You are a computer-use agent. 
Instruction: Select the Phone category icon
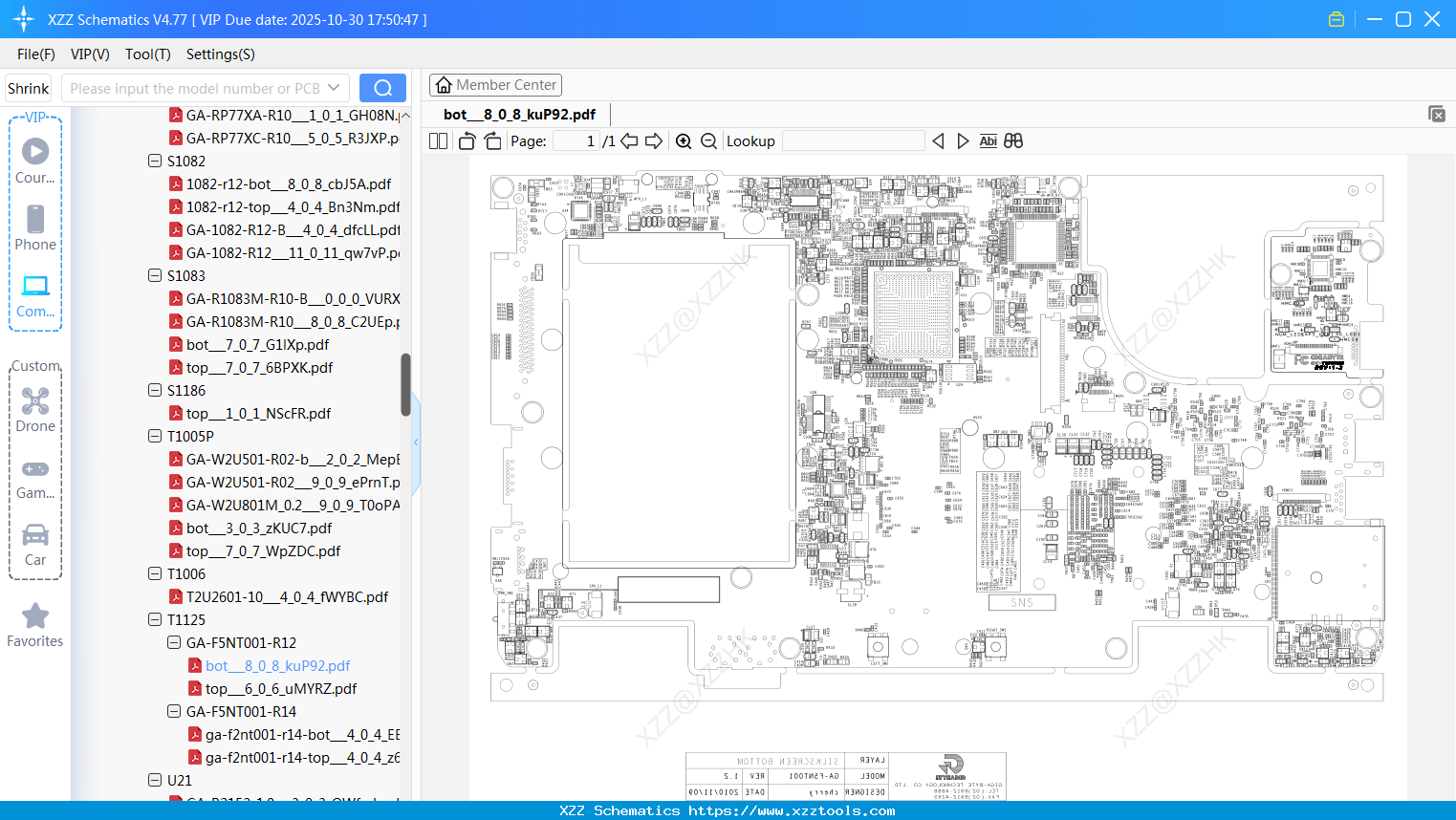click(x=35, y=227)
